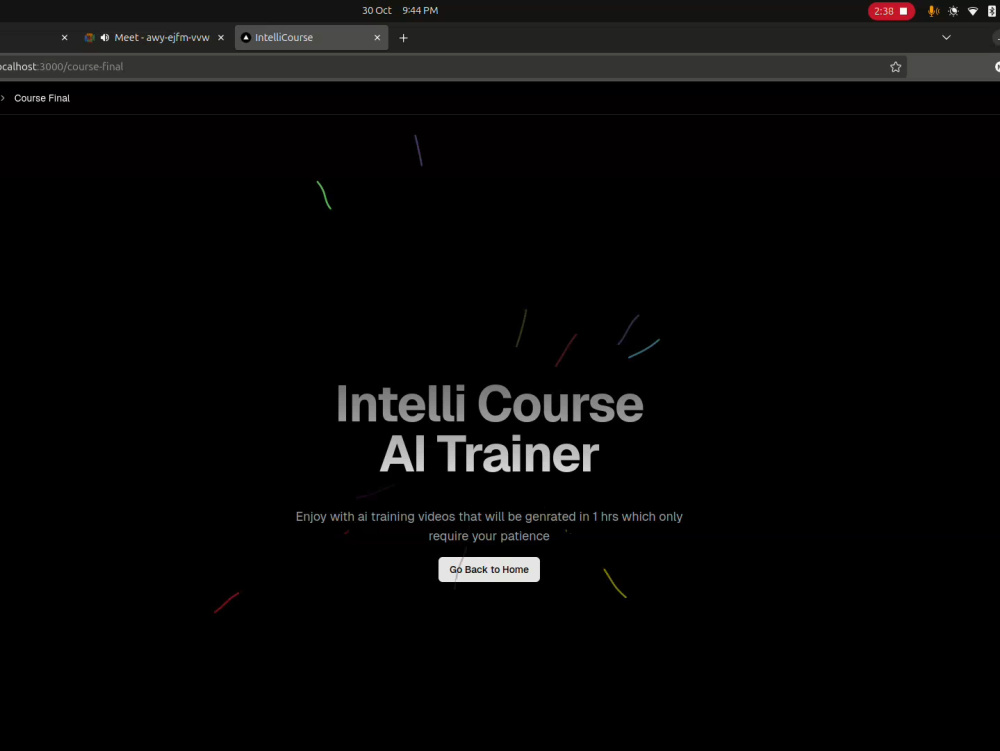
Task: Click the Intelli Course AI Trainer heading
Action: [x=489, y=428]
